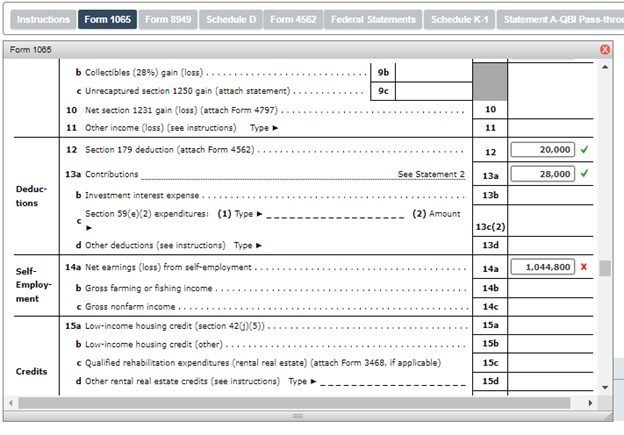
Task: Click the vertical scrollbar down arrow
Action: (x=605, y=387)
